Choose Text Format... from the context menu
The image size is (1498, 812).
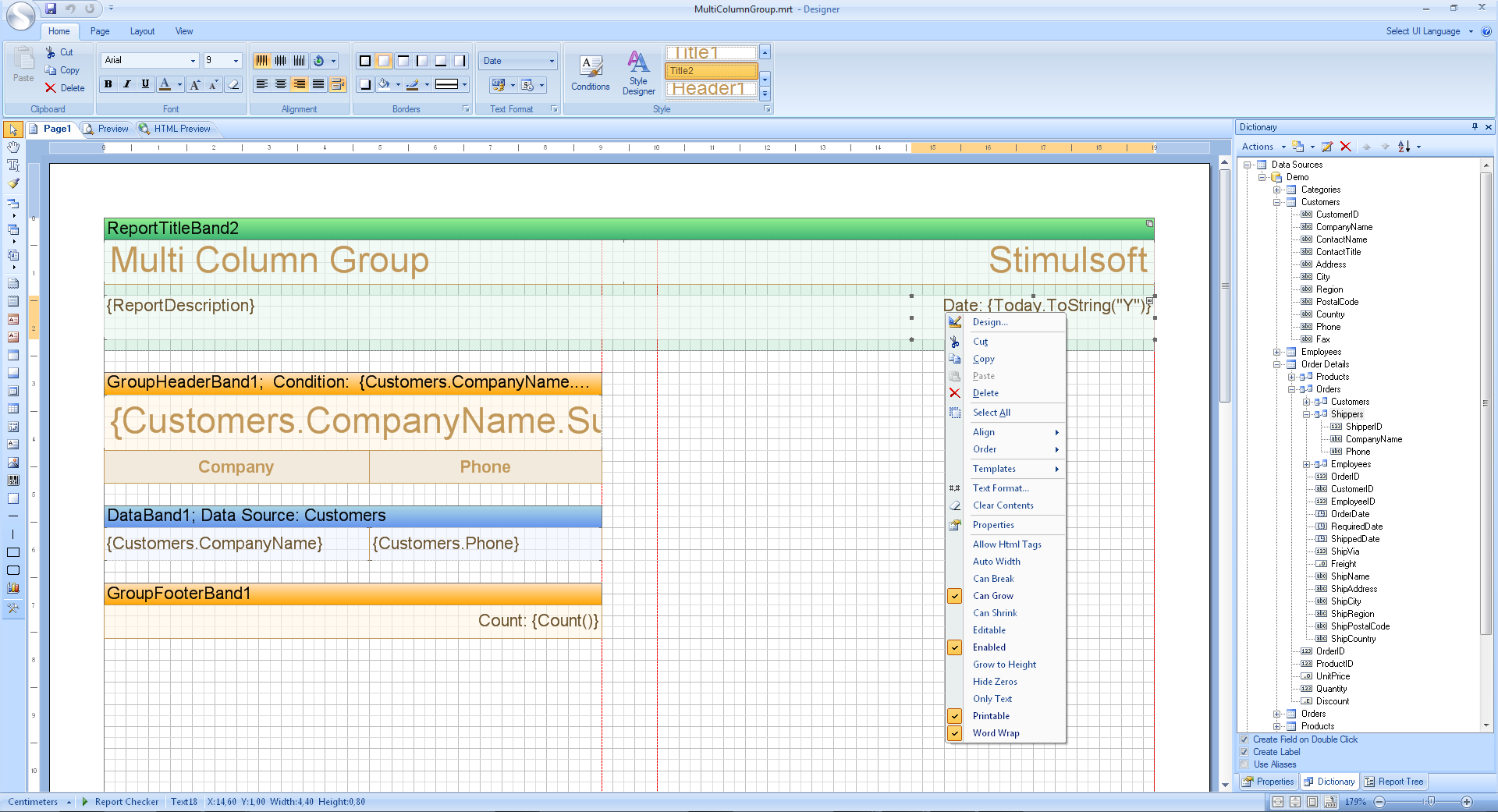1000,488
